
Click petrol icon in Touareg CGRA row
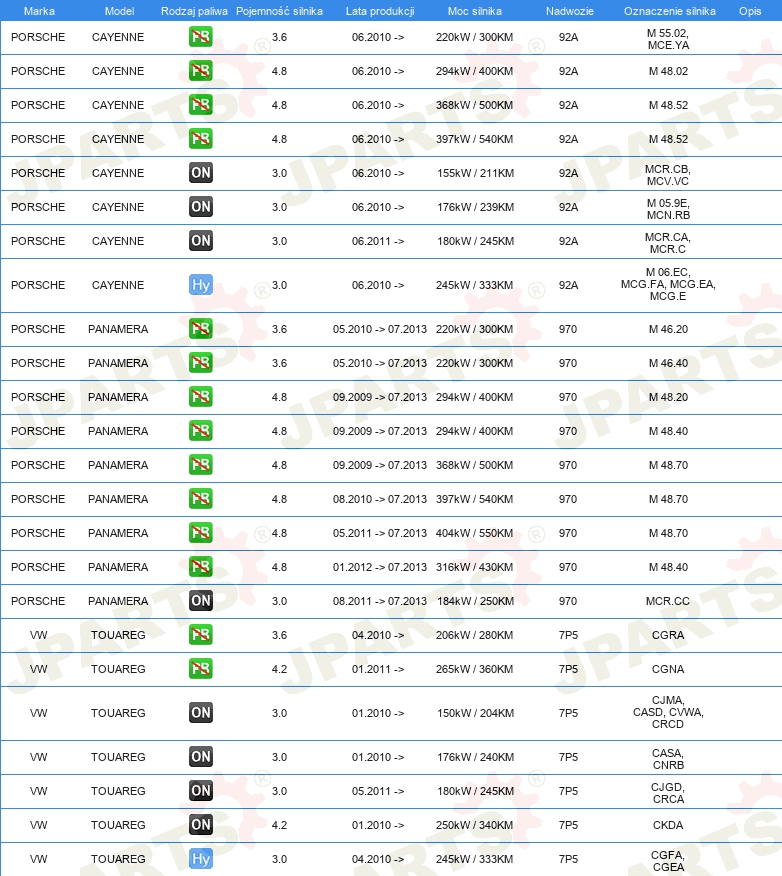pyautogui.click(x=201, y=635)
